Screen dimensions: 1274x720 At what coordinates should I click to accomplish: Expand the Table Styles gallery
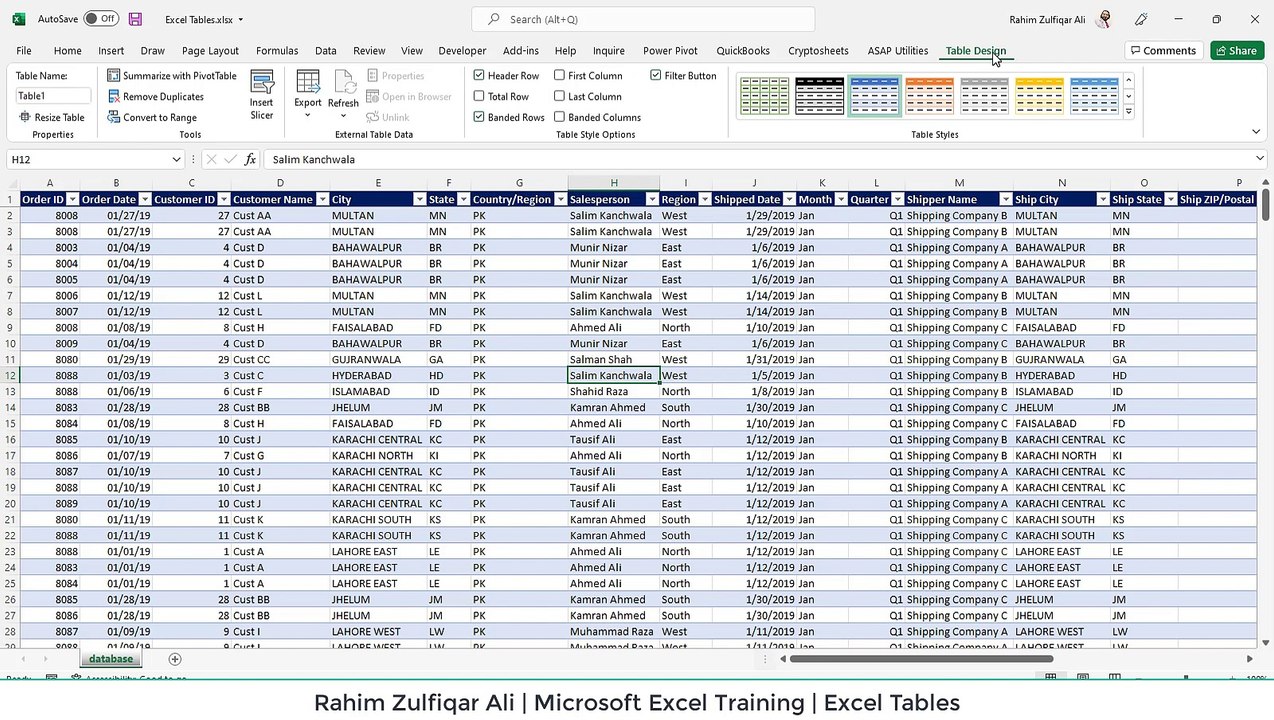click(x=1129, y=112)
